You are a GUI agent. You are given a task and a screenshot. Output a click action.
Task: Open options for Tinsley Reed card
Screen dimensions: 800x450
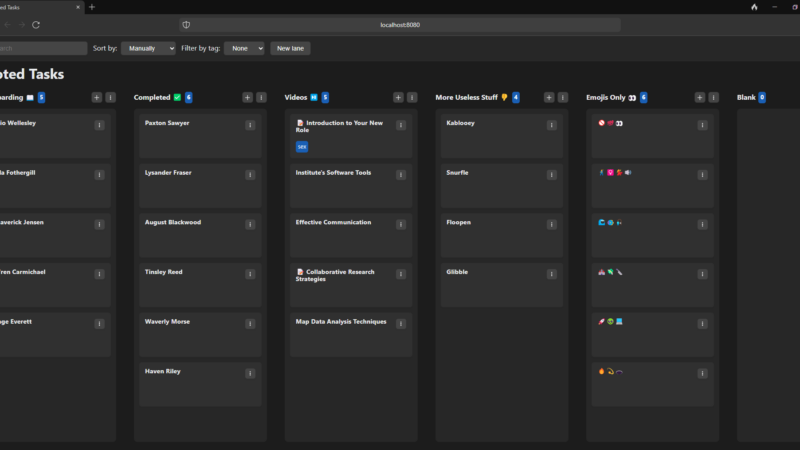click(x=250, y=274)
